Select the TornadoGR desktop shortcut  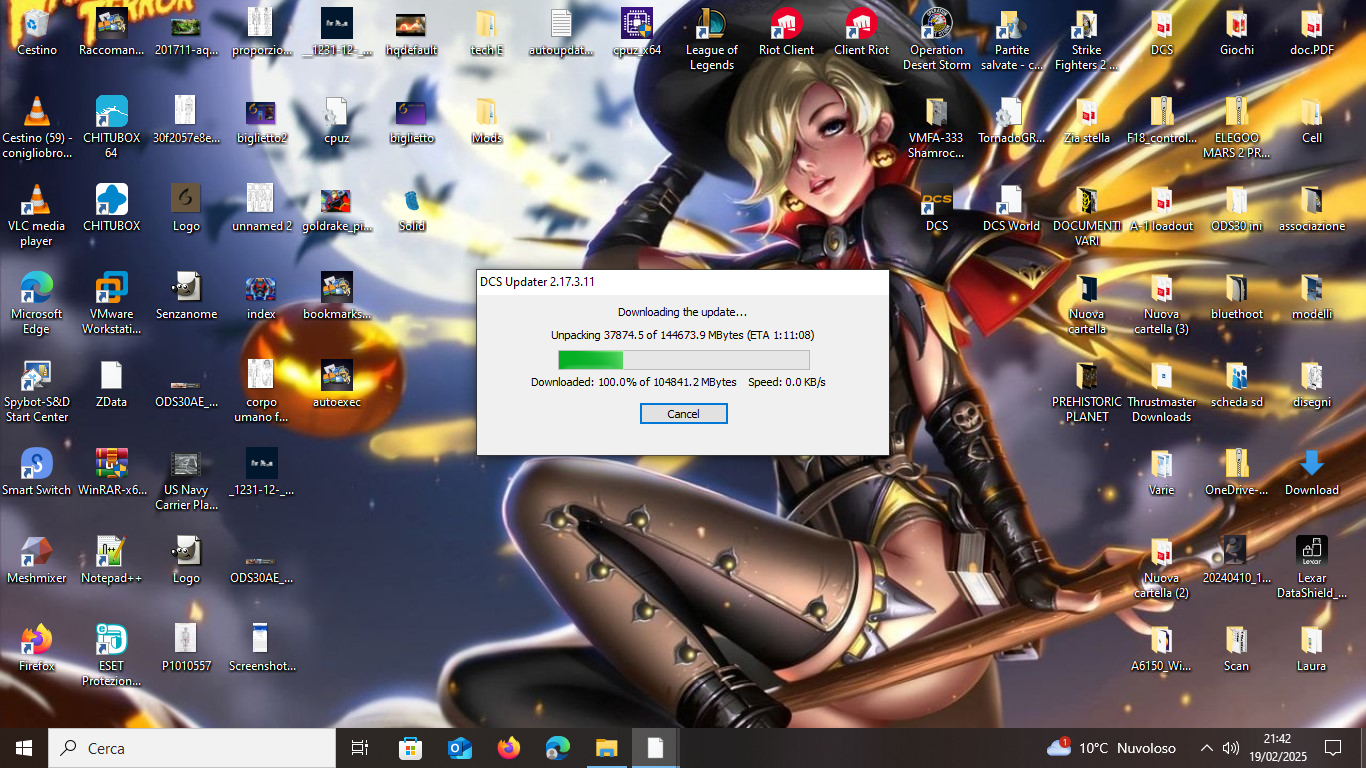1011,119
